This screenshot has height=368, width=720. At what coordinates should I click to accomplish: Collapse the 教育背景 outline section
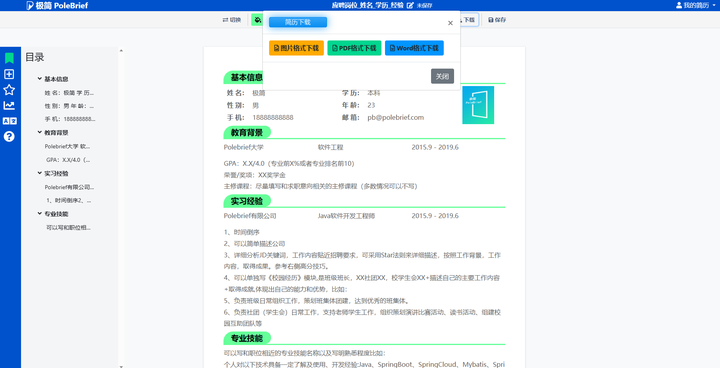point(40,132)
